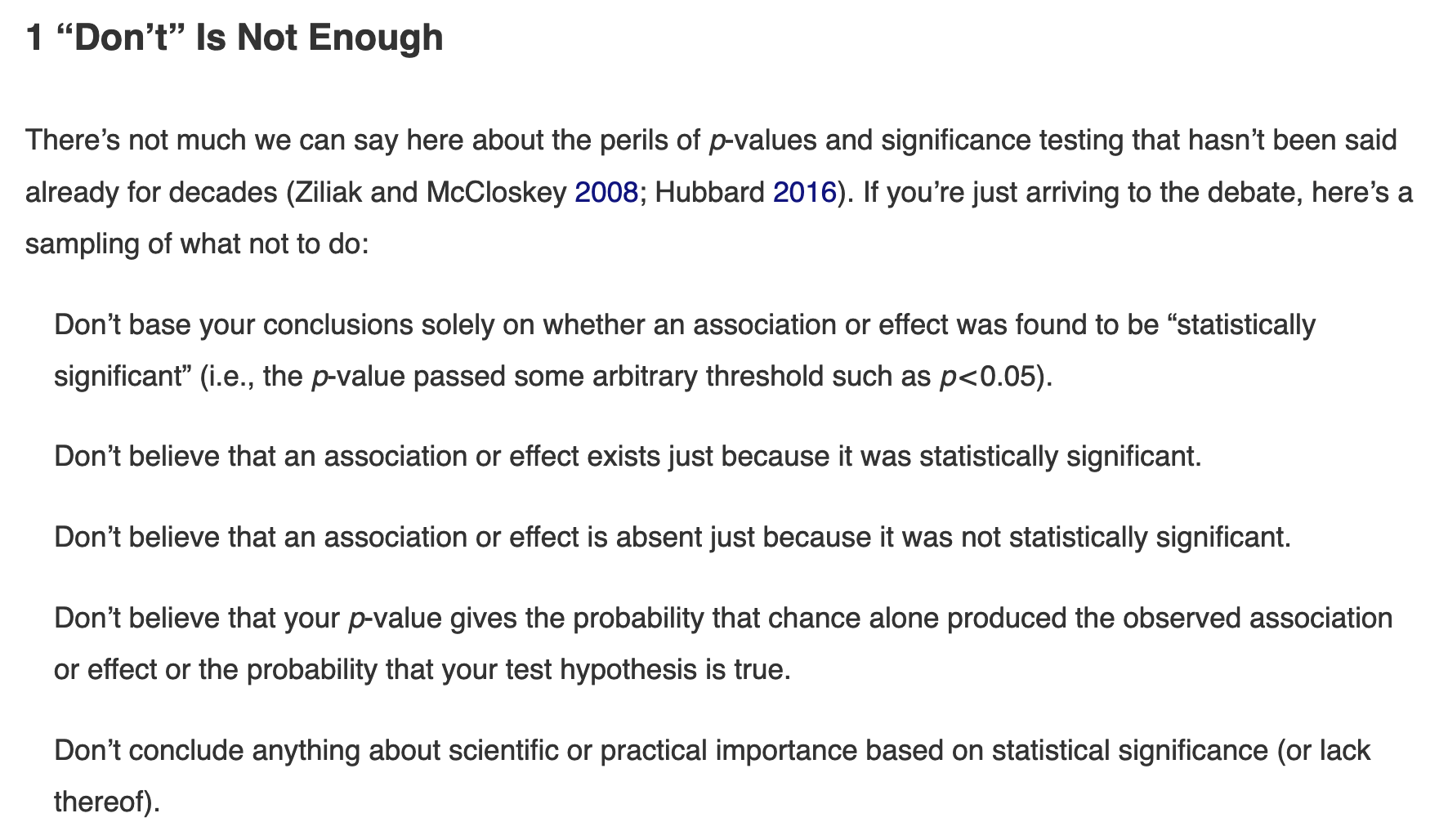
Task: Click the heading "Don't" Is Not Enough
Action: (x=235, y=38)
